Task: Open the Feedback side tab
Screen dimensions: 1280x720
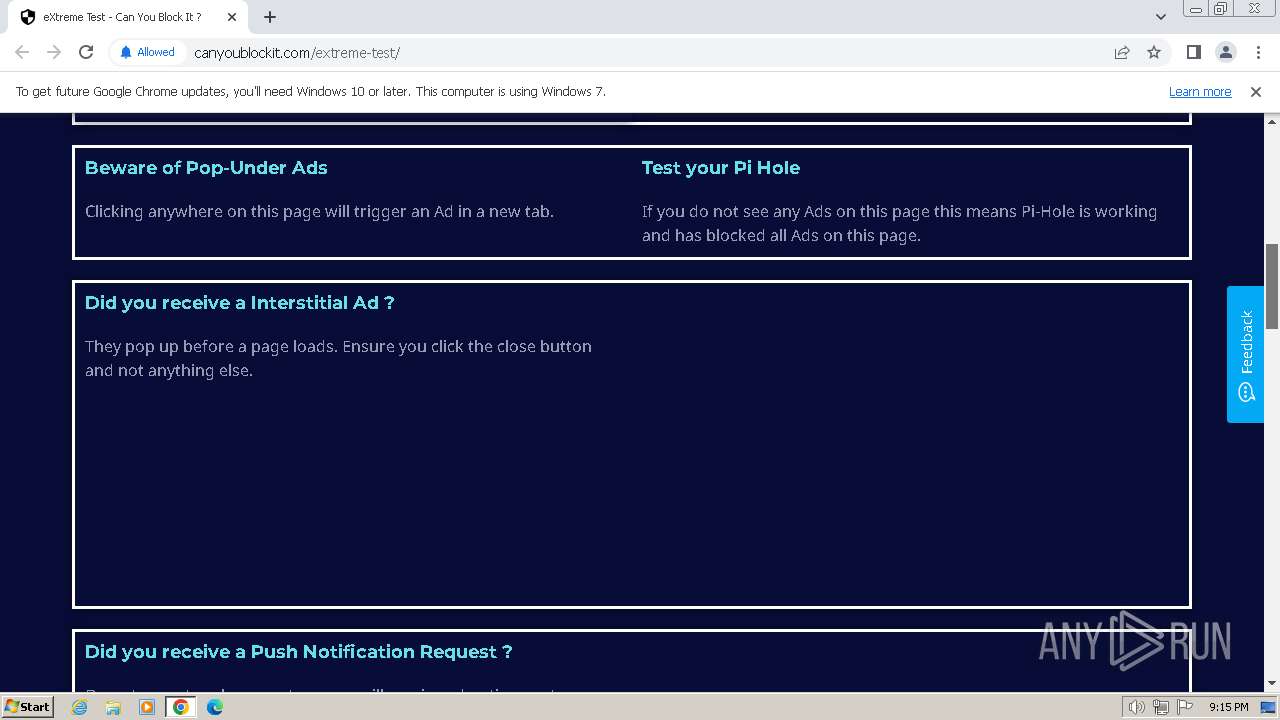Action: tap(1246, 354)
